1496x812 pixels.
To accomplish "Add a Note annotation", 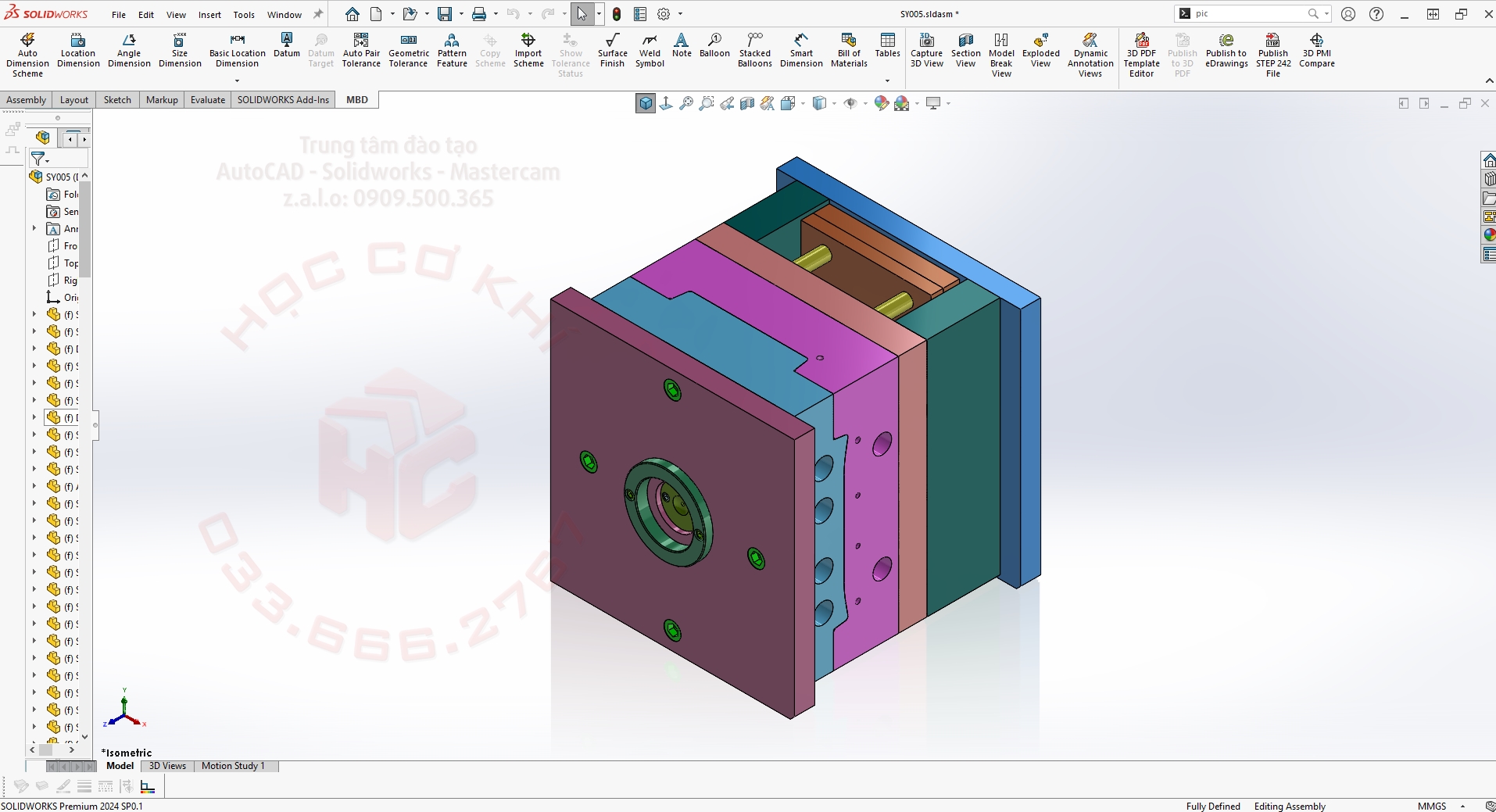I will click(682, 45).
